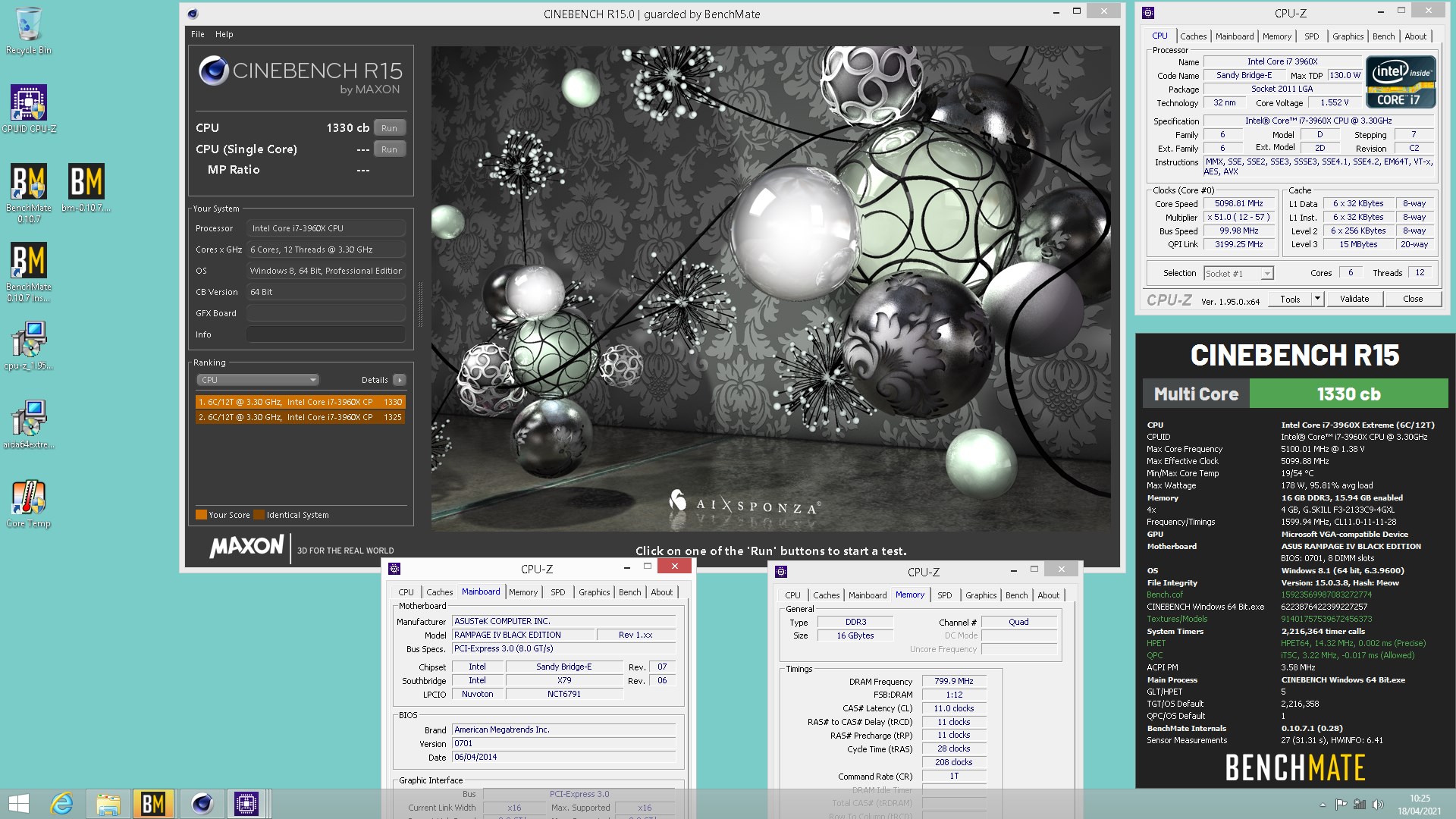The height and width of the screenshot is (819, 1456).
Task: Show hidden system tray icons
Action: 1323,805
